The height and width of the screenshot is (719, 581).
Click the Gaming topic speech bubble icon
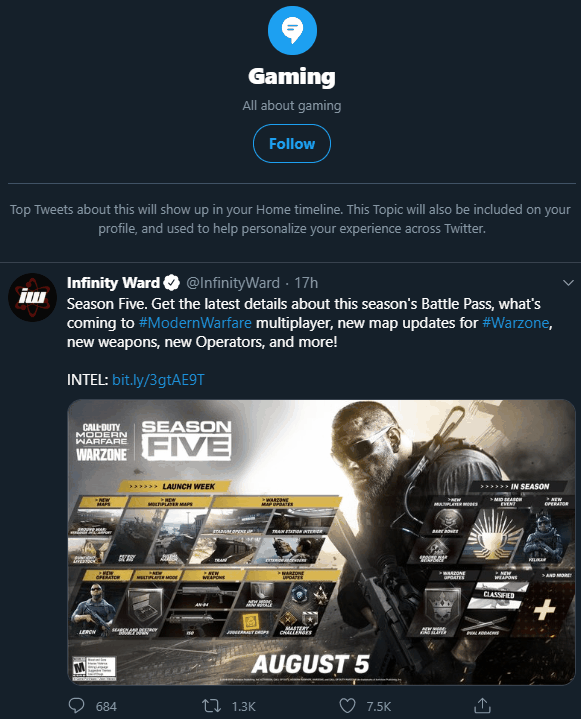click(x=292, y=30)
